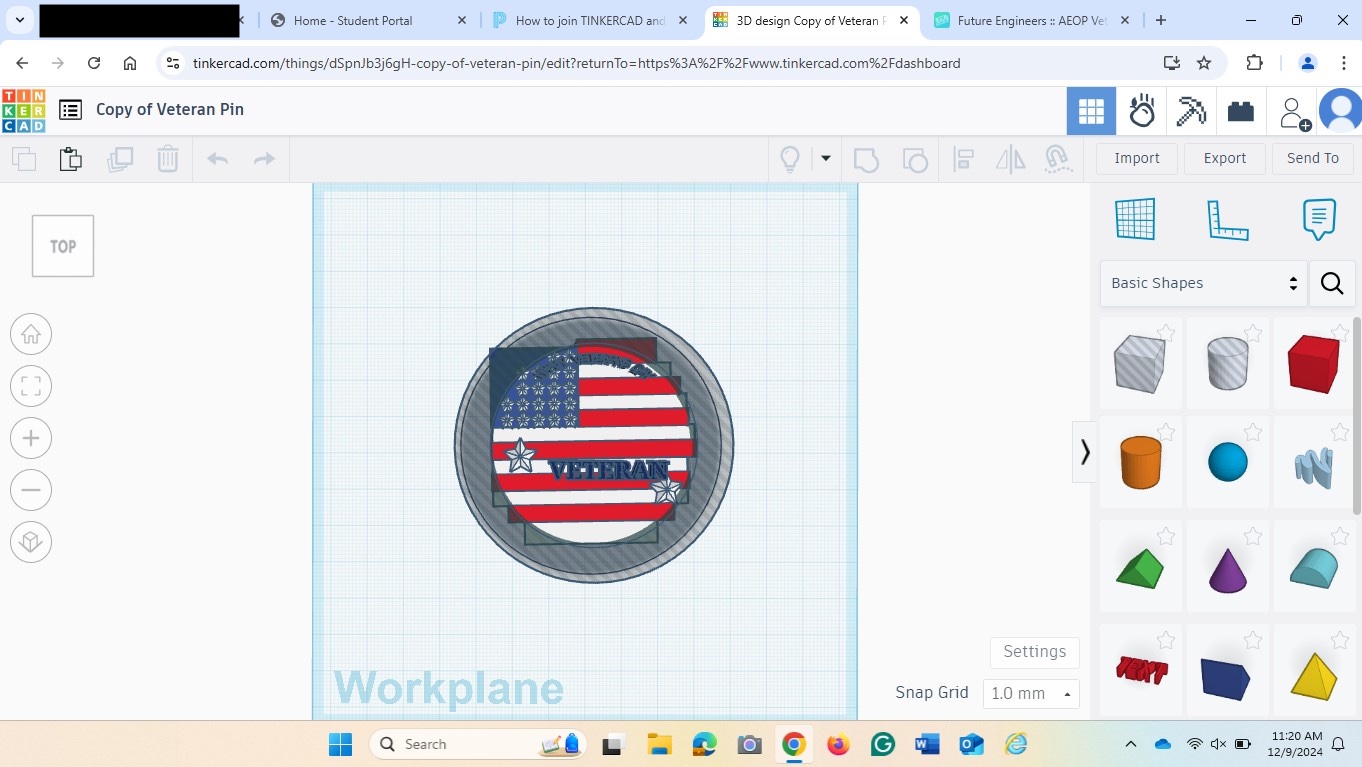Collapse the shapes panel chevron
Screen dimensions: 1362x767
coord(1085,453)
